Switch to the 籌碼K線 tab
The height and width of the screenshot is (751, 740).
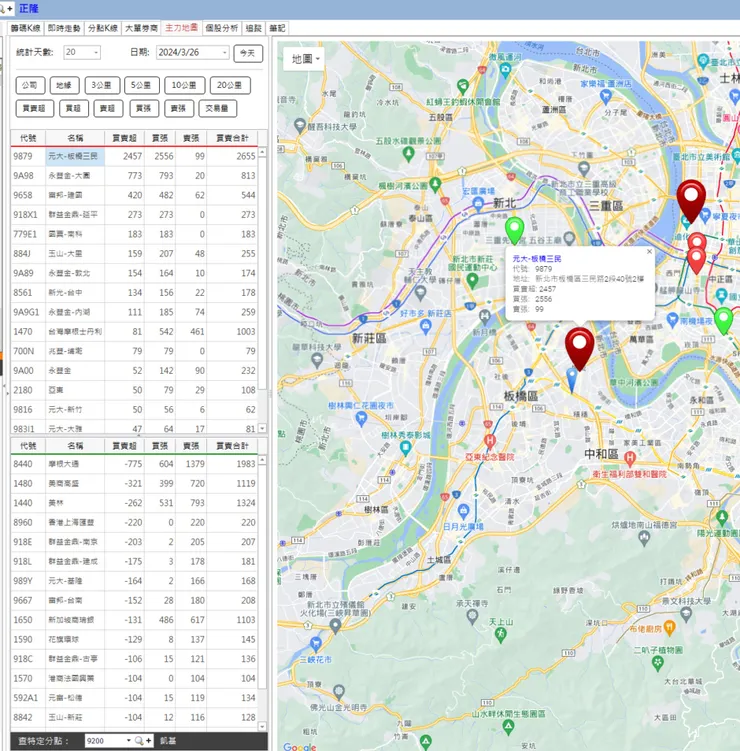coord(27,28)
